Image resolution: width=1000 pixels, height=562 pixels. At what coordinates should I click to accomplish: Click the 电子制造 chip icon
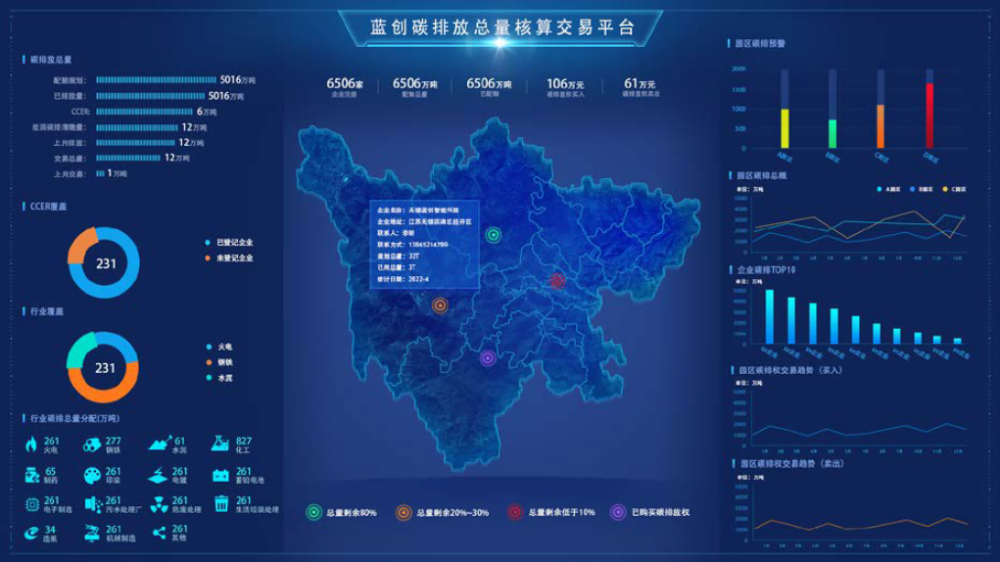tap(30, 504)
